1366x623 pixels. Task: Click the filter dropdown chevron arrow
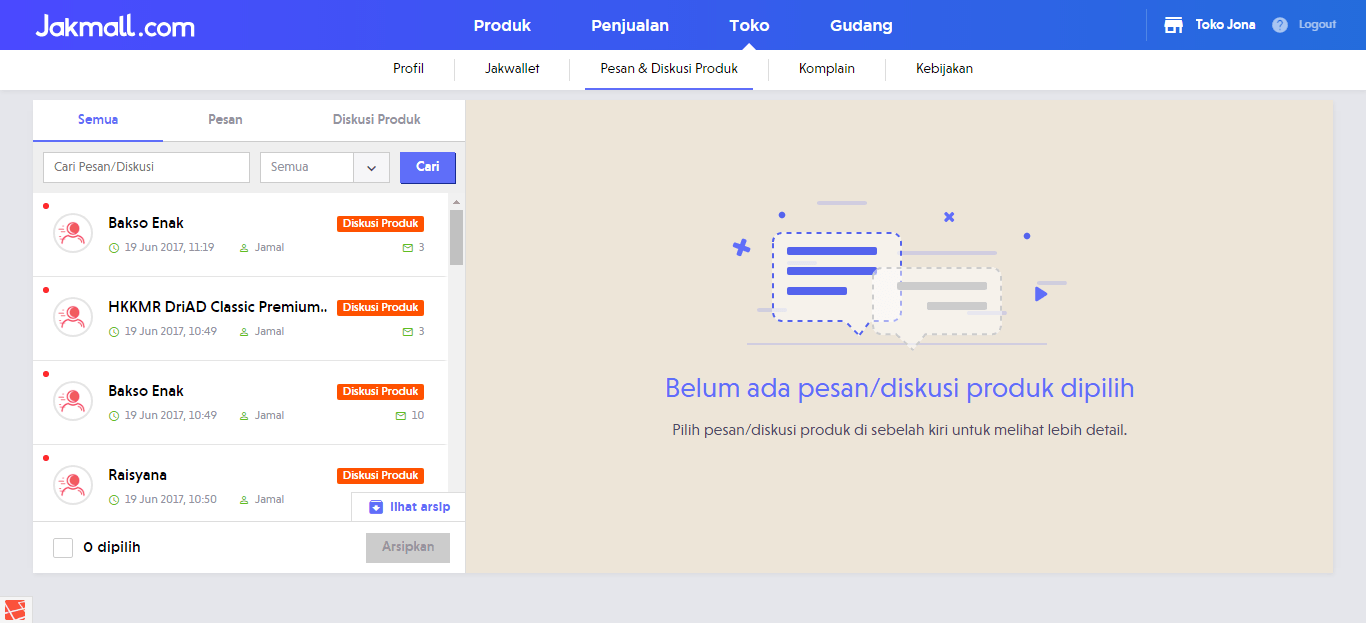371,168
